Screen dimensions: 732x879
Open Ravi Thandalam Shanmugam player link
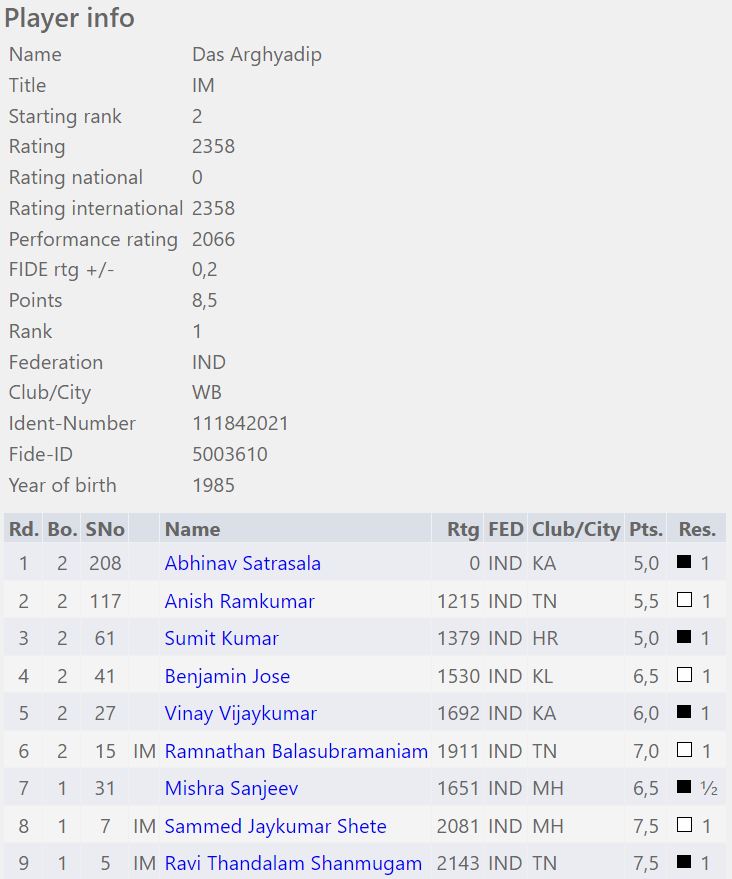click(x=293, y=863)
